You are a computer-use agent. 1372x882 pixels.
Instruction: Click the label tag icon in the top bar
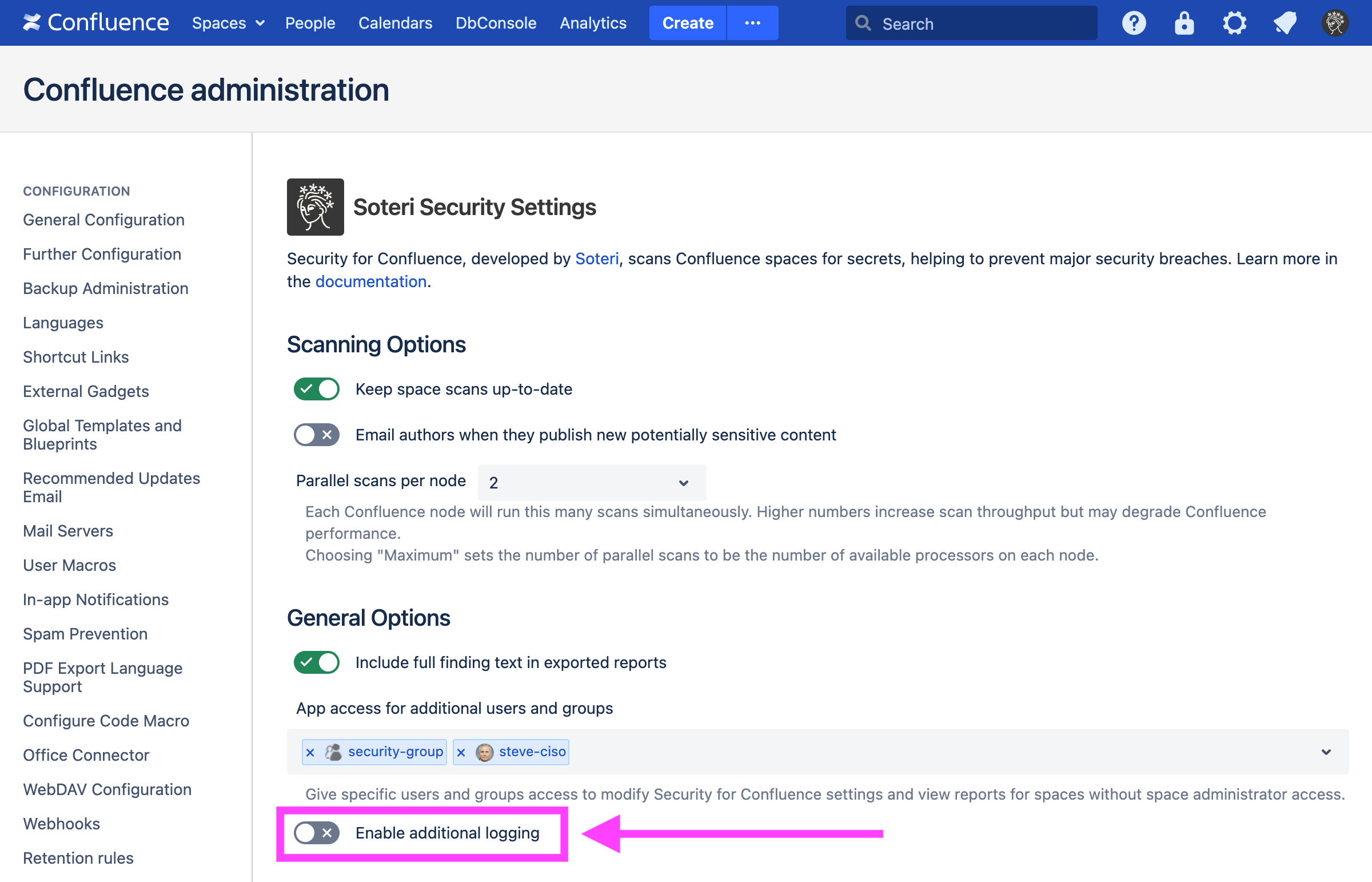point(1285,23)
